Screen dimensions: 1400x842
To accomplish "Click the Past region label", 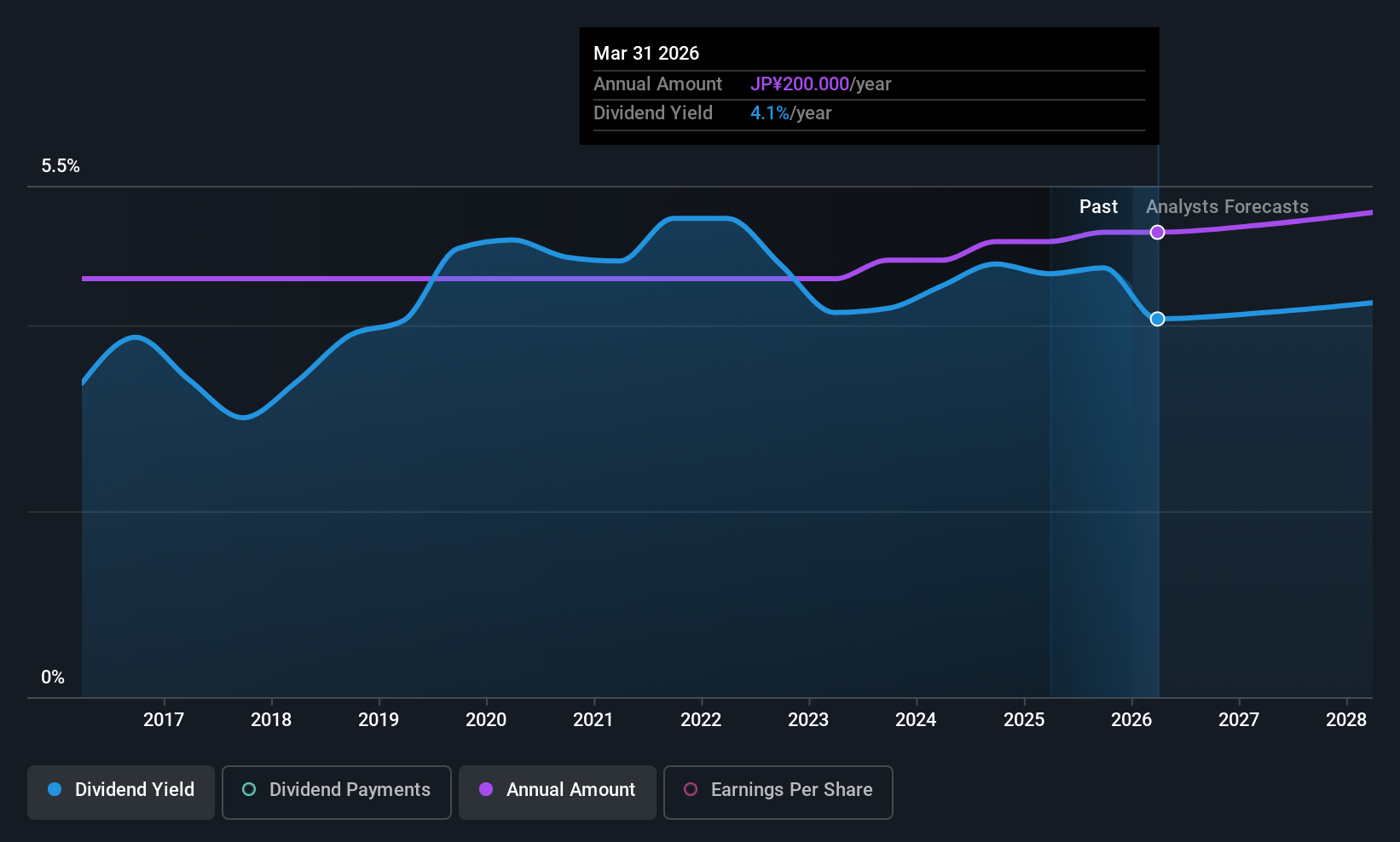I will [1098, 207].
